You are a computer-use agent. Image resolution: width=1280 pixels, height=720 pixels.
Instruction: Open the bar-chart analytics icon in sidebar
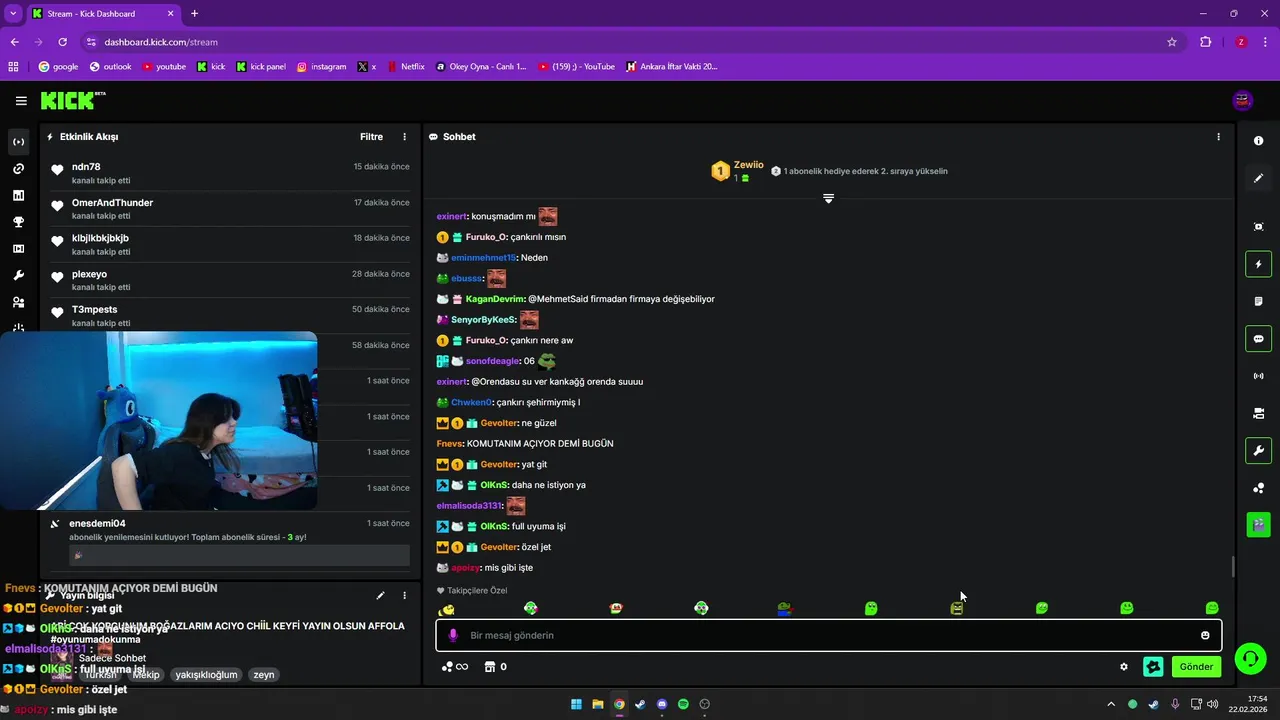coord(18,195)
